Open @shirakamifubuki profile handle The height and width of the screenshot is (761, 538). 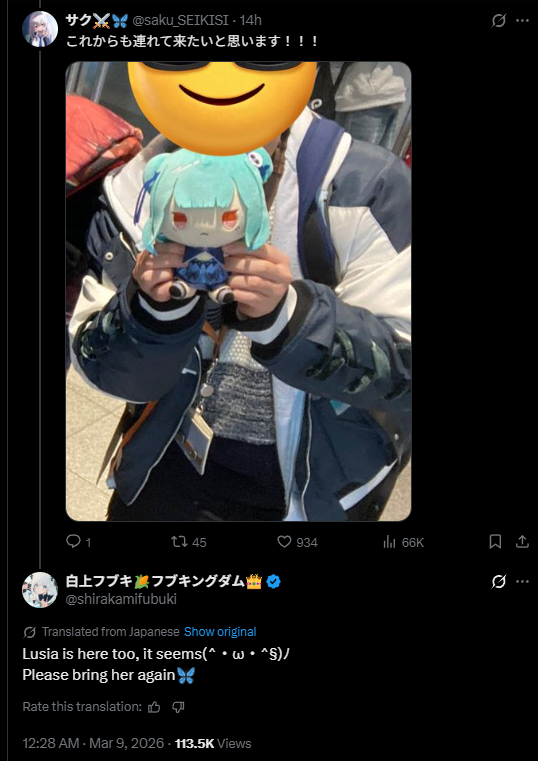121,599
